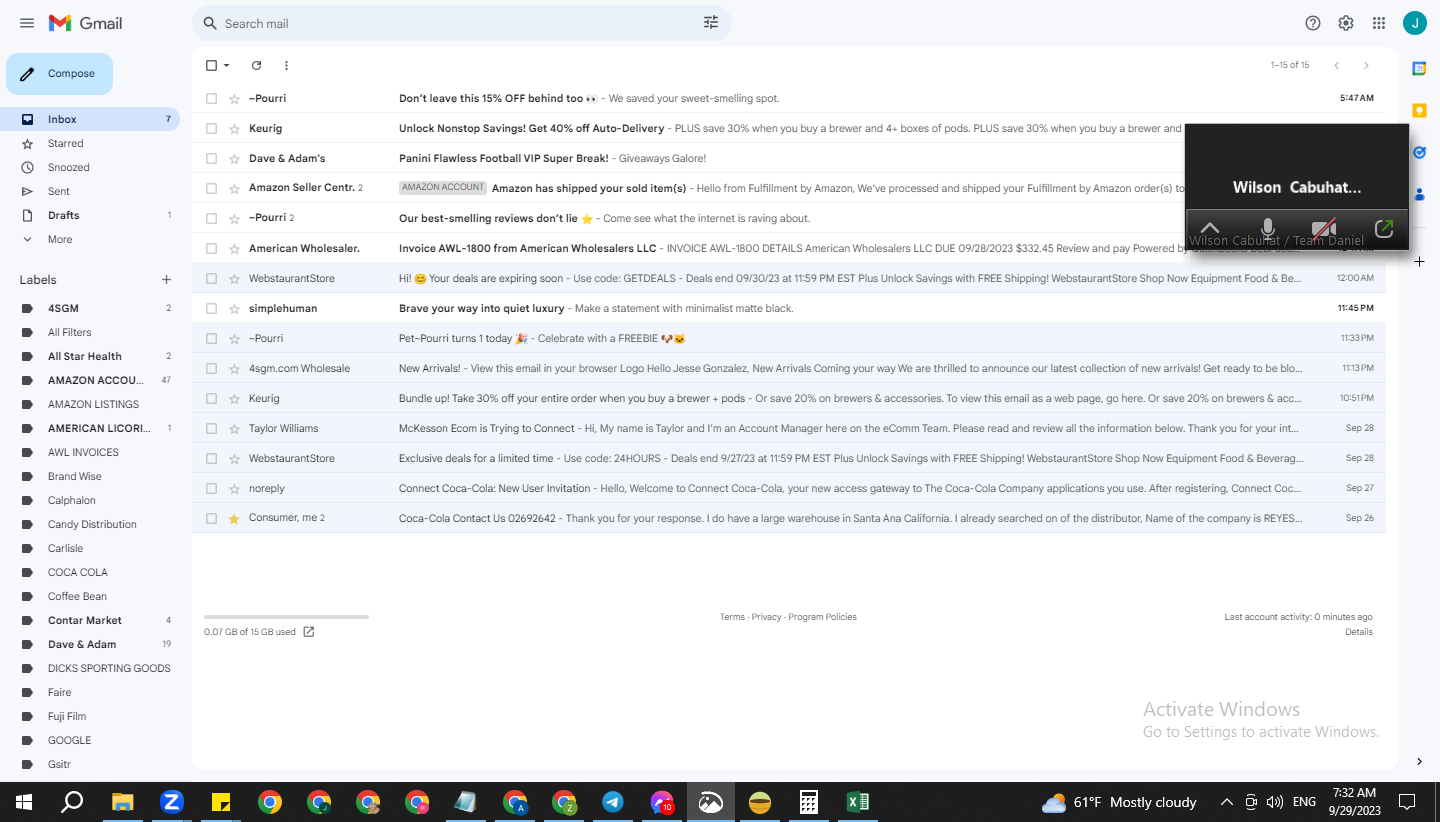1440x822 pixels.
Task: Select the Keurig Unlock Nonstop Savings email checkbox
Action: [x=211, y=128]
